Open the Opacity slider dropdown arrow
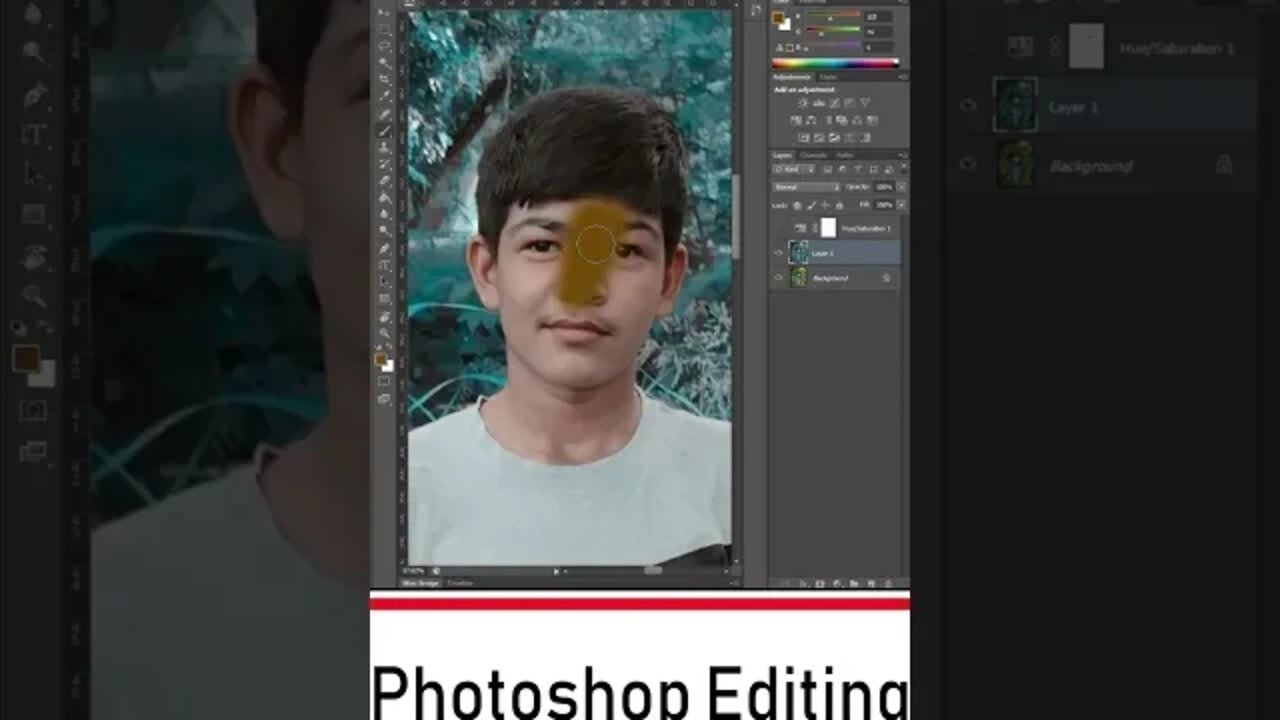 (901, 187)
